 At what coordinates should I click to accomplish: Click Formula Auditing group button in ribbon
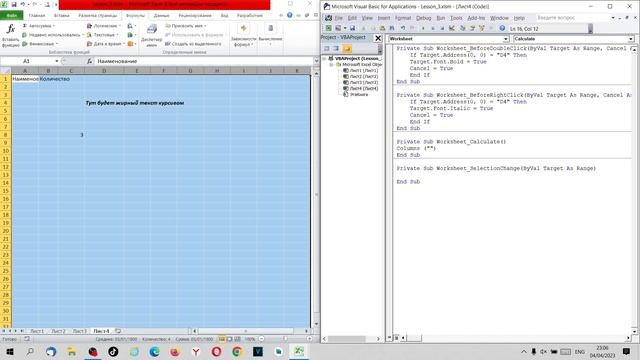pos(243,35)
